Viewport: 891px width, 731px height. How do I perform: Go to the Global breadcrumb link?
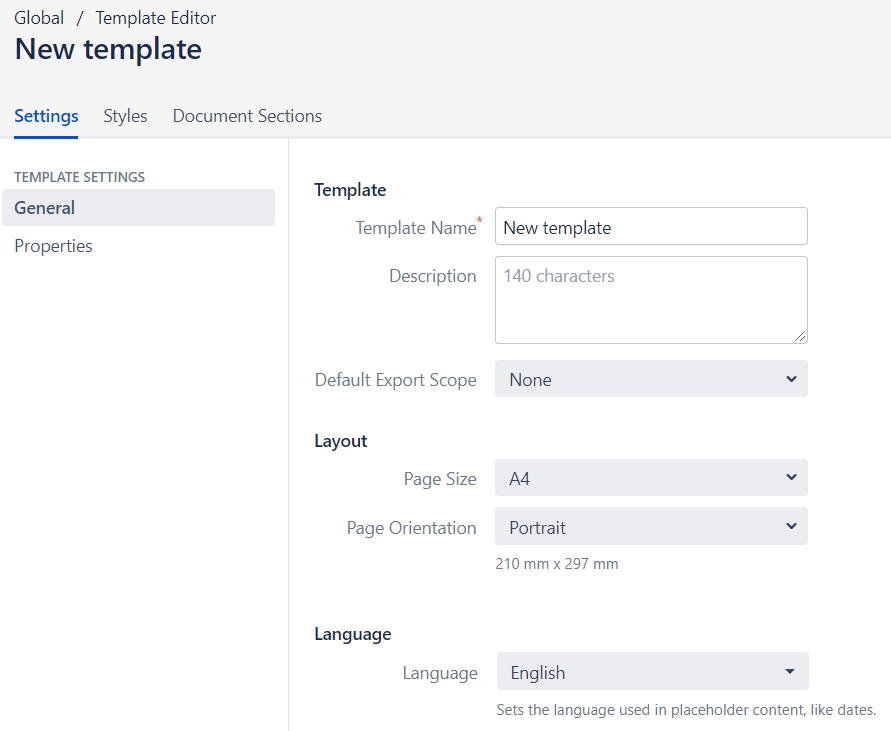click(39, 18)
